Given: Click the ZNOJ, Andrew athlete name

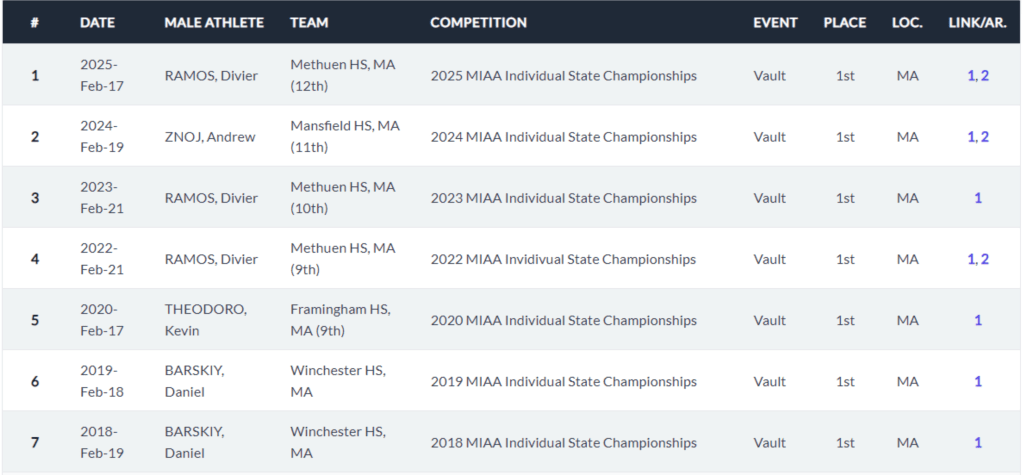Looking at the screenshot, I should pos(209,137).
